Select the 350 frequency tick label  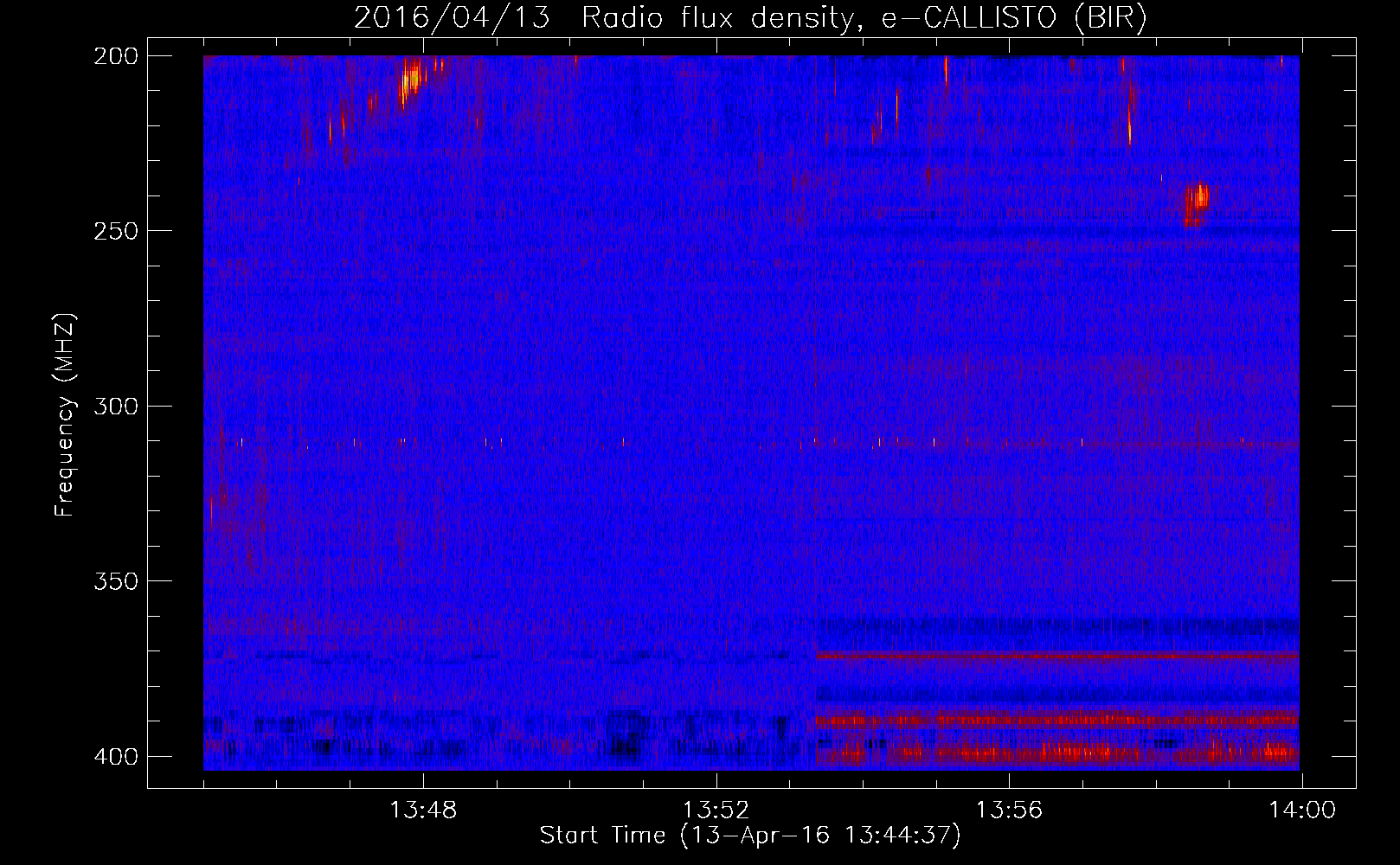point(115,581)
